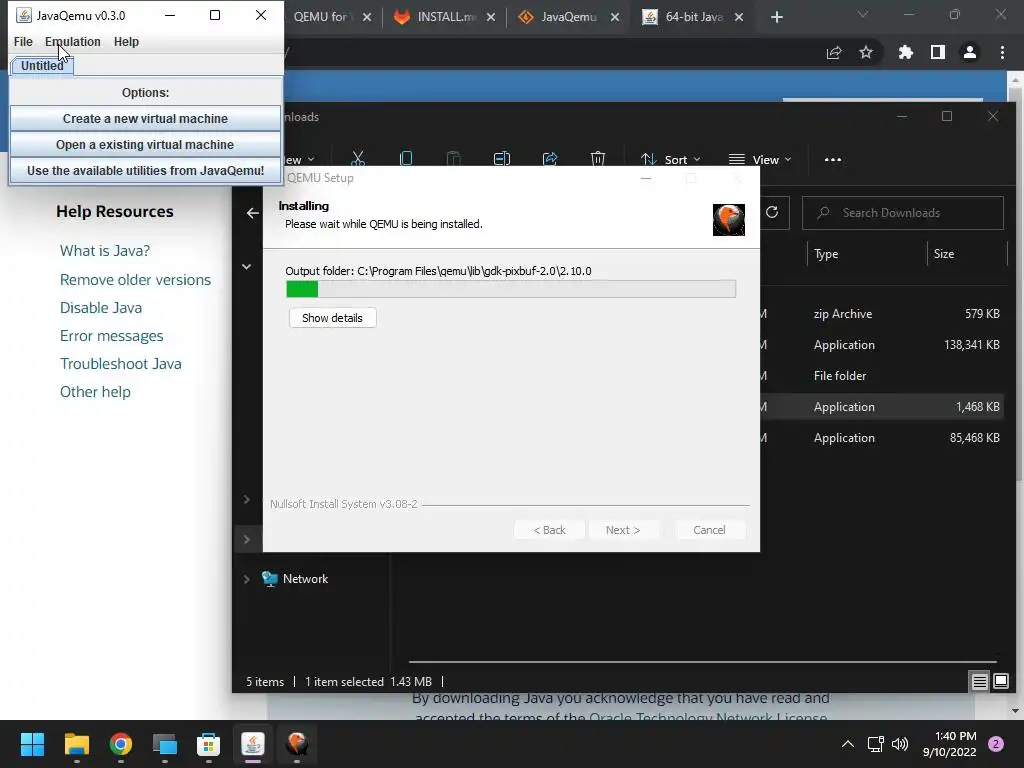This screenshot has height=768, width=1024.
Task: Click the share page icon in Chrome
Action: [x=834, y=53]
